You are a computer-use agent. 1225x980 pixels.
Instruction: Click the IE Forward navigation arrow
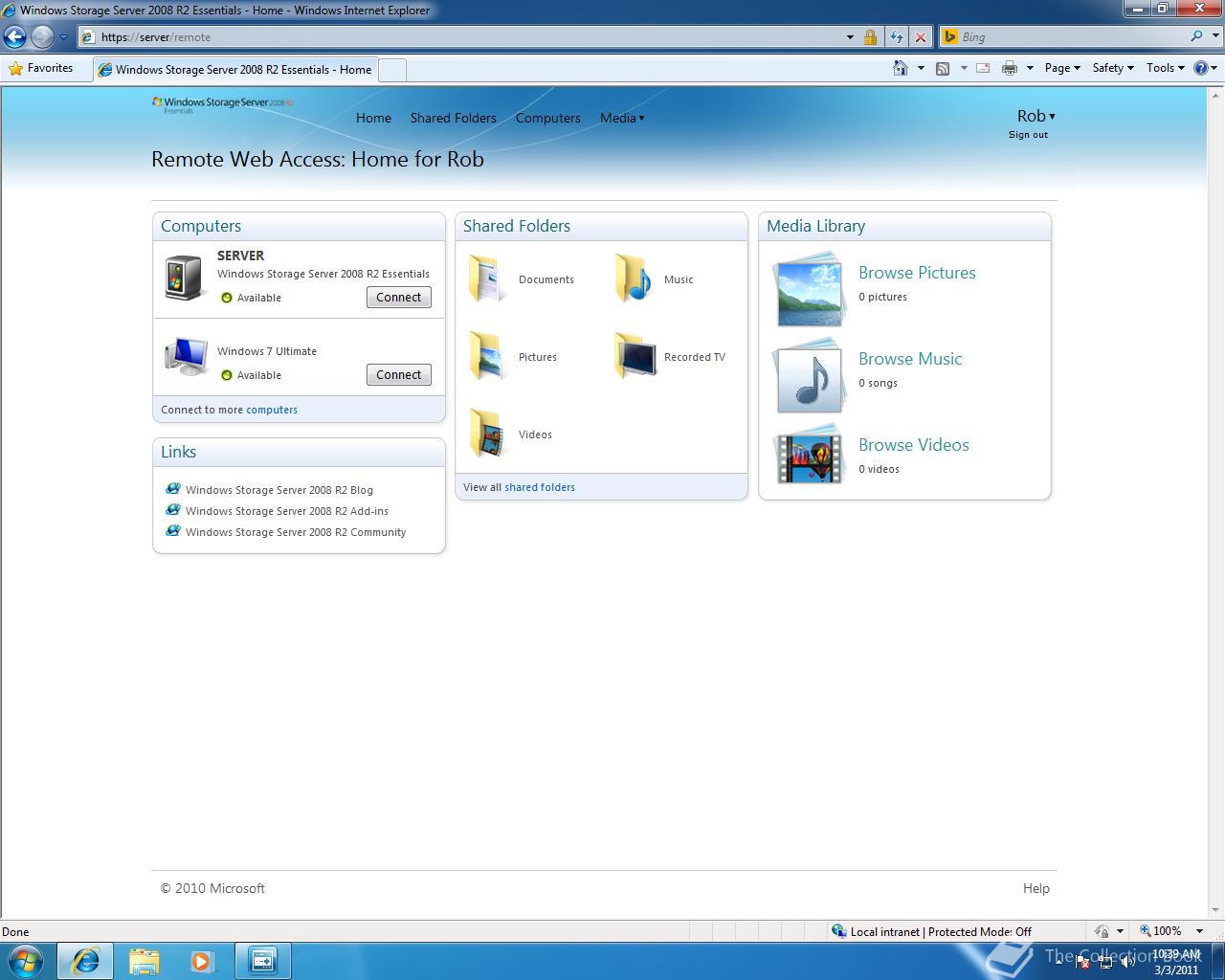42,37
